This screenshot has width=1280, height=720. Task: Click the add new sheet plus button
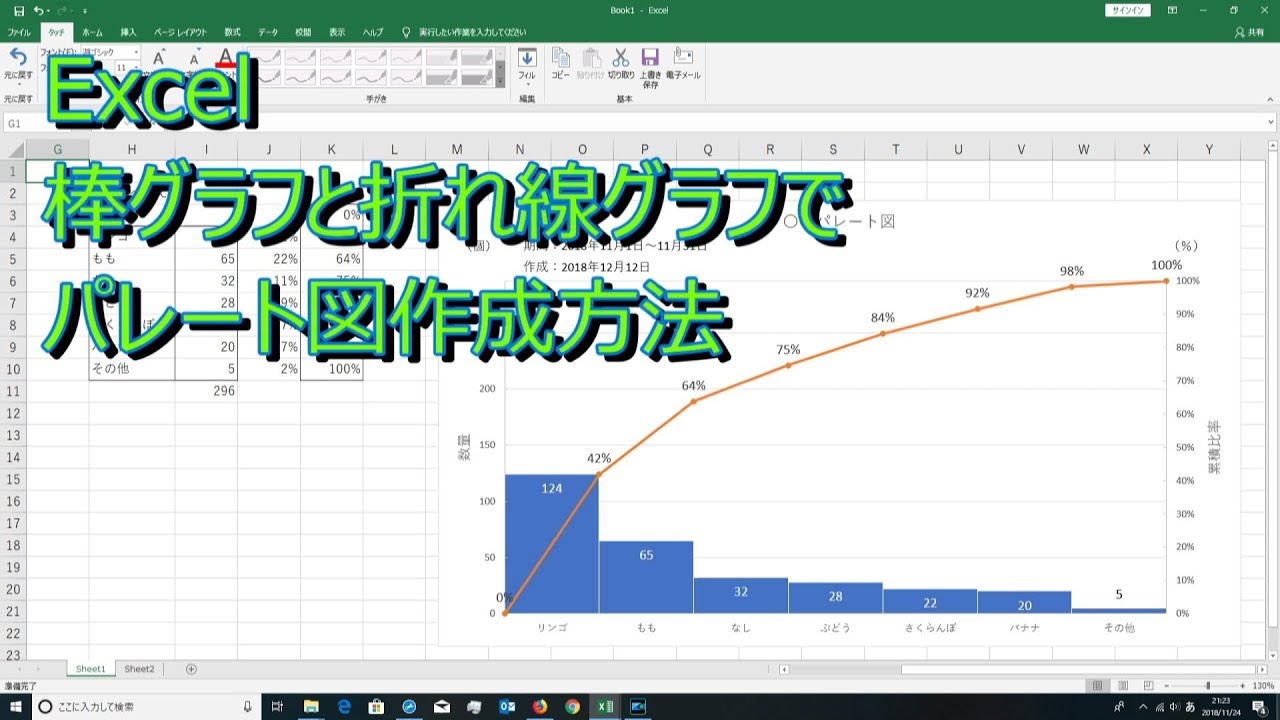point(191,669)
